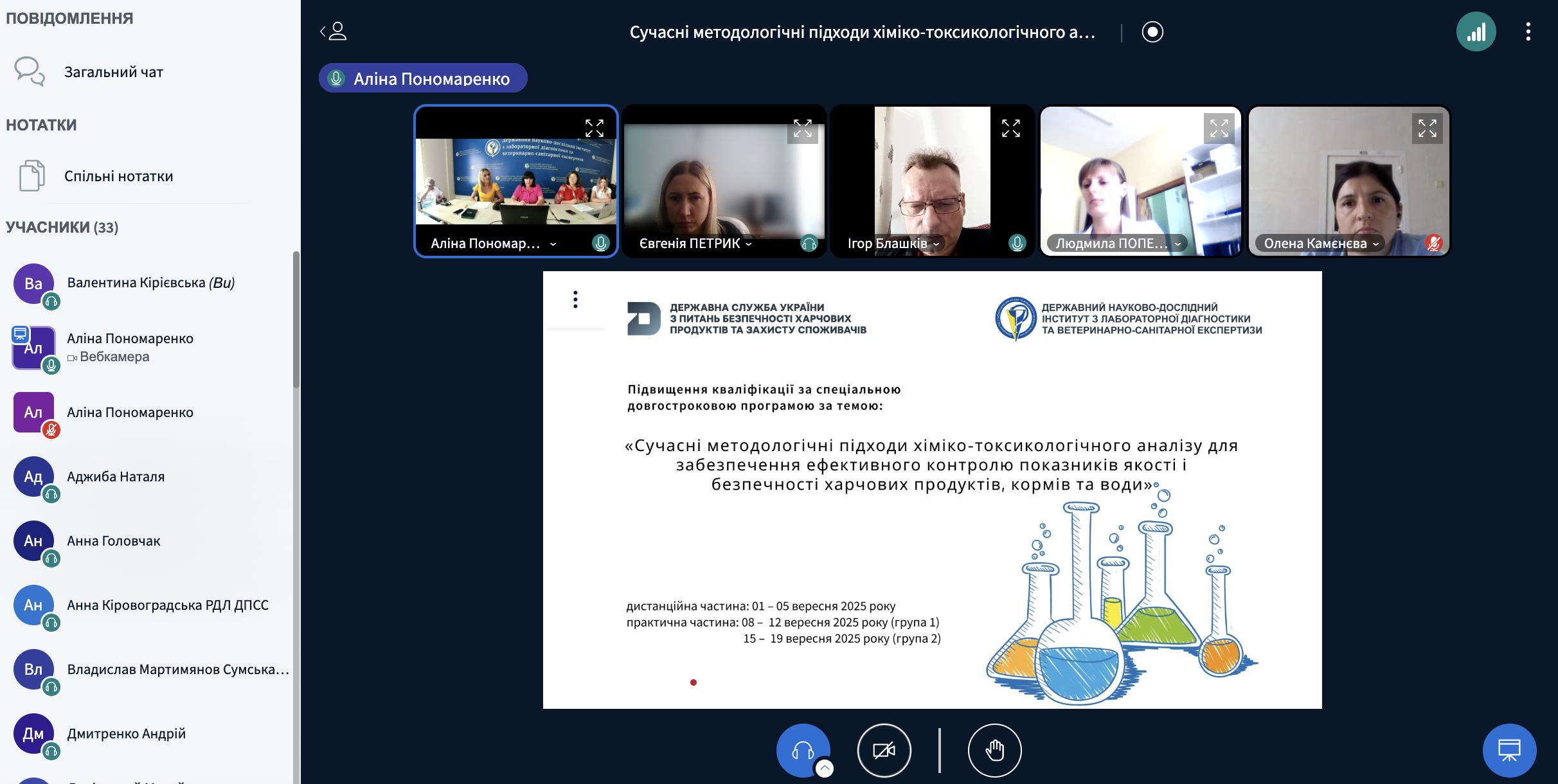The width and height of the screenshot is (1558, 784).
Task: Open Загальний чат
Action: tap(113, 72)
